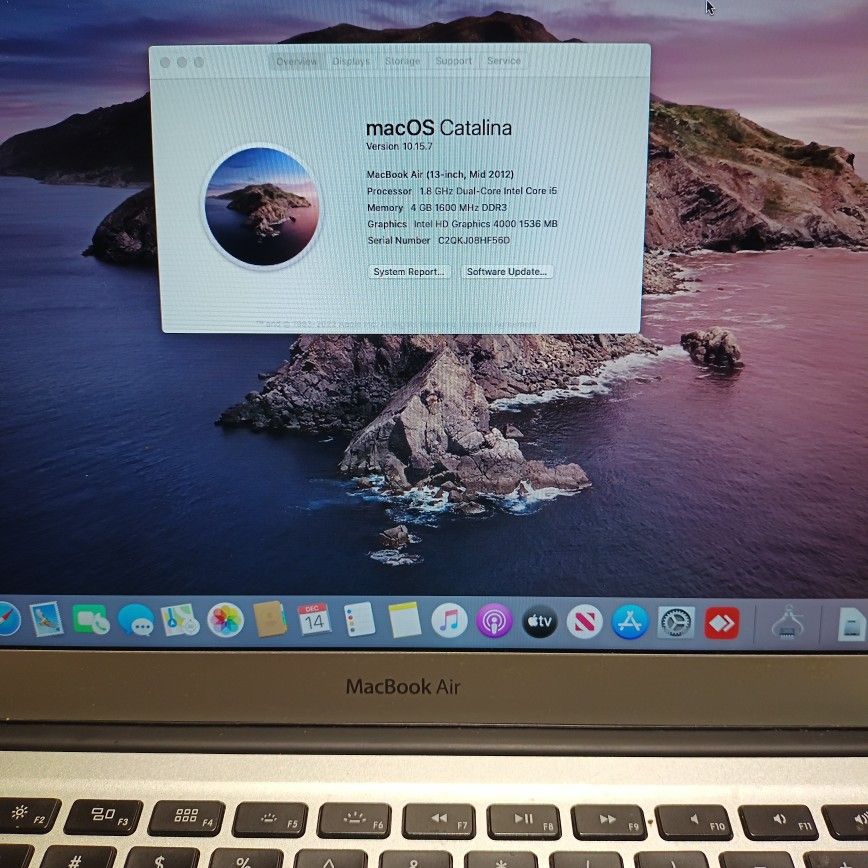Click the Software Update... button
The width and height of the screenshot is (868, 868).
click(x=507, y=272)
